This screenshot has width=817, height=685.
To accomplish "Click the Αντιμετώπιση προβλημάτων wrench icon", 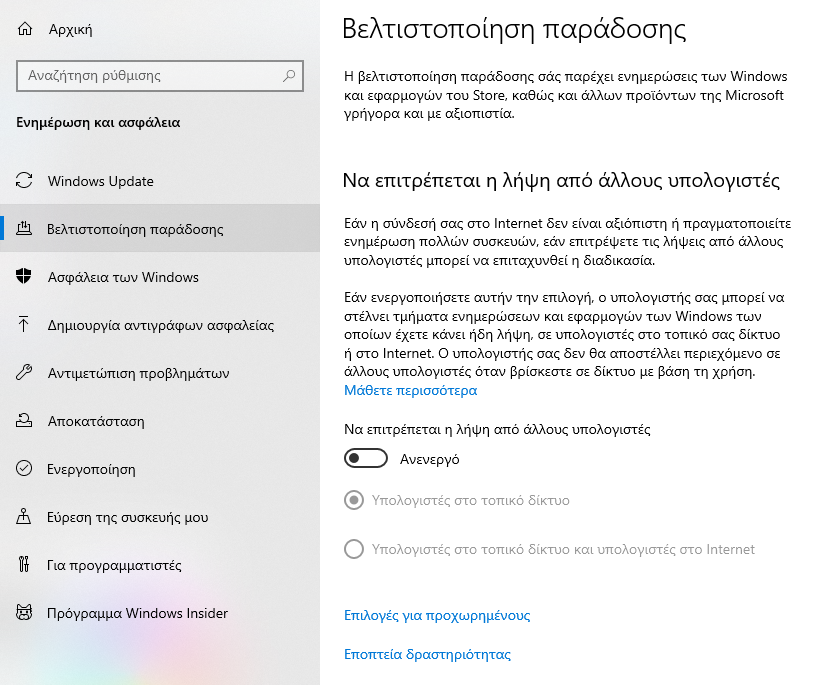I will point(24,372).
